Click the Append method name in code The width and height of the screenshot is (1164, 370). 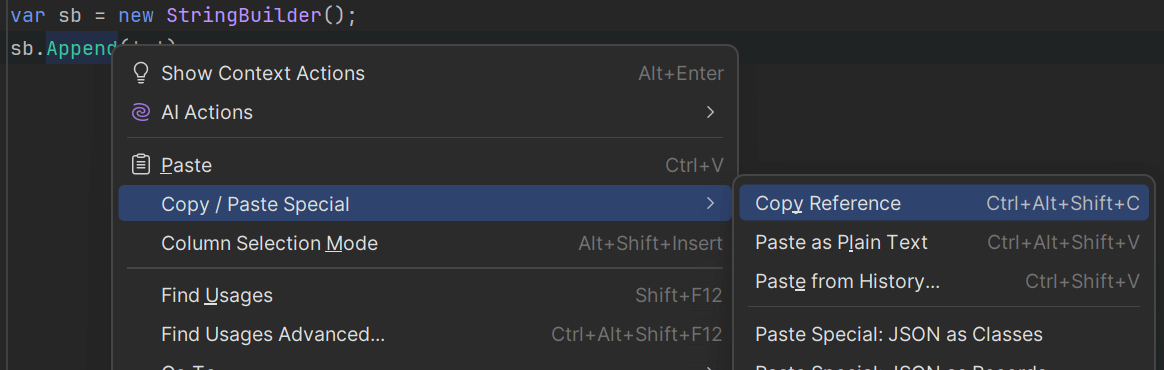coord(82,48)
